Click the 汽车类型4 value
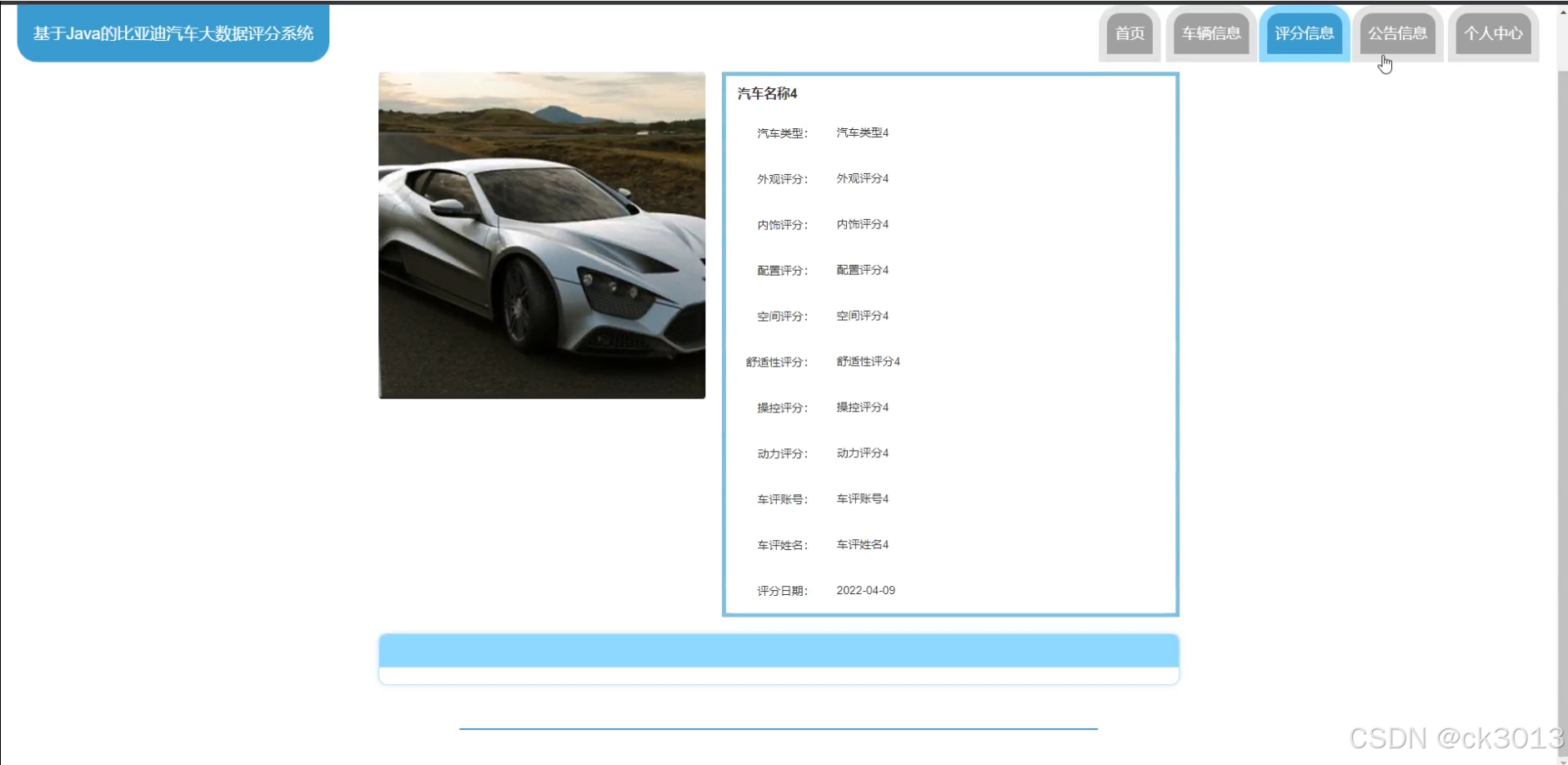1568x765 pixels. [863, 132]
